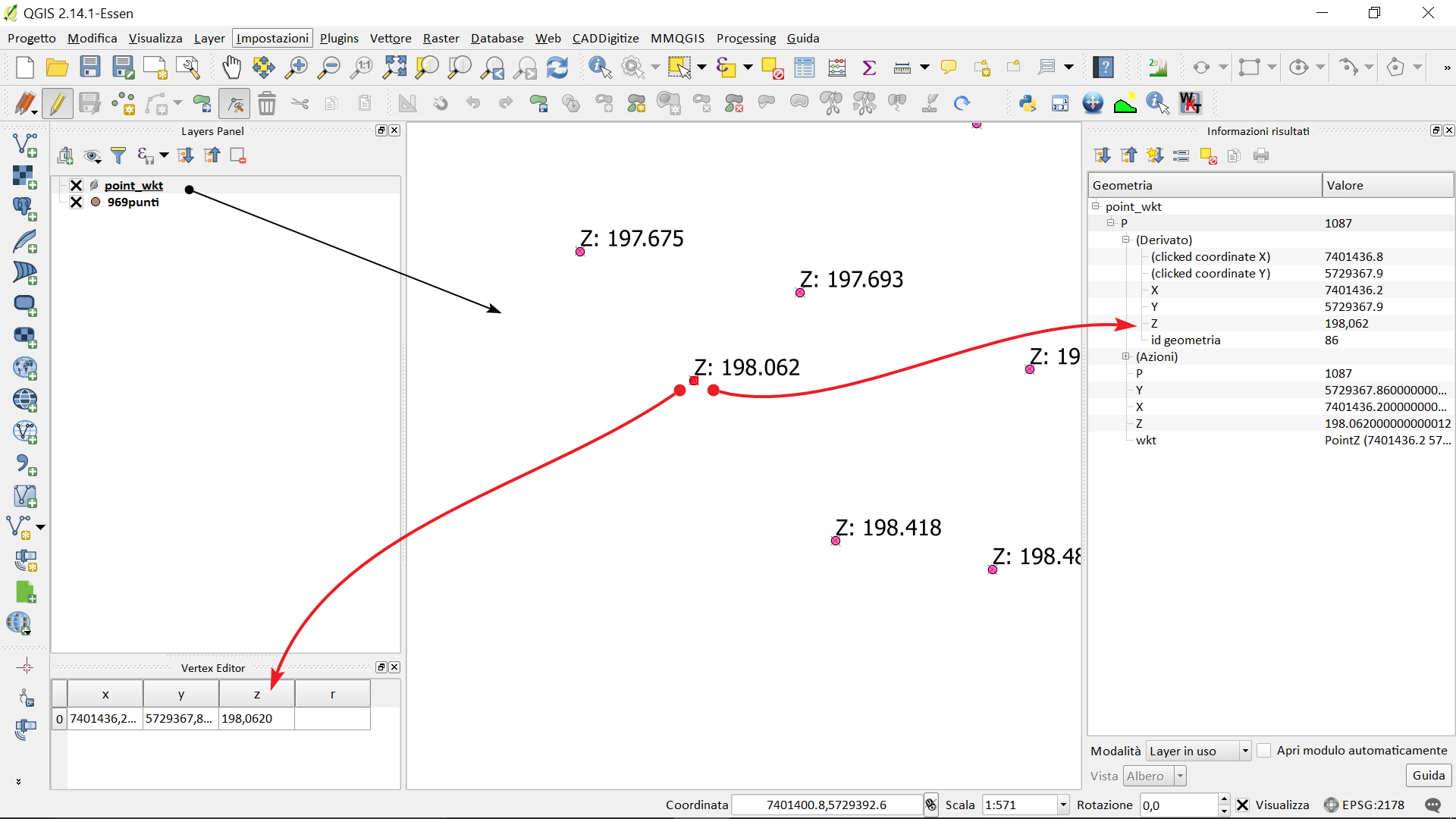This screenshot has height=819, width=1456.
Task: Click the Node Tool icon
Action: pyautogui.click(x=235, y=103)
